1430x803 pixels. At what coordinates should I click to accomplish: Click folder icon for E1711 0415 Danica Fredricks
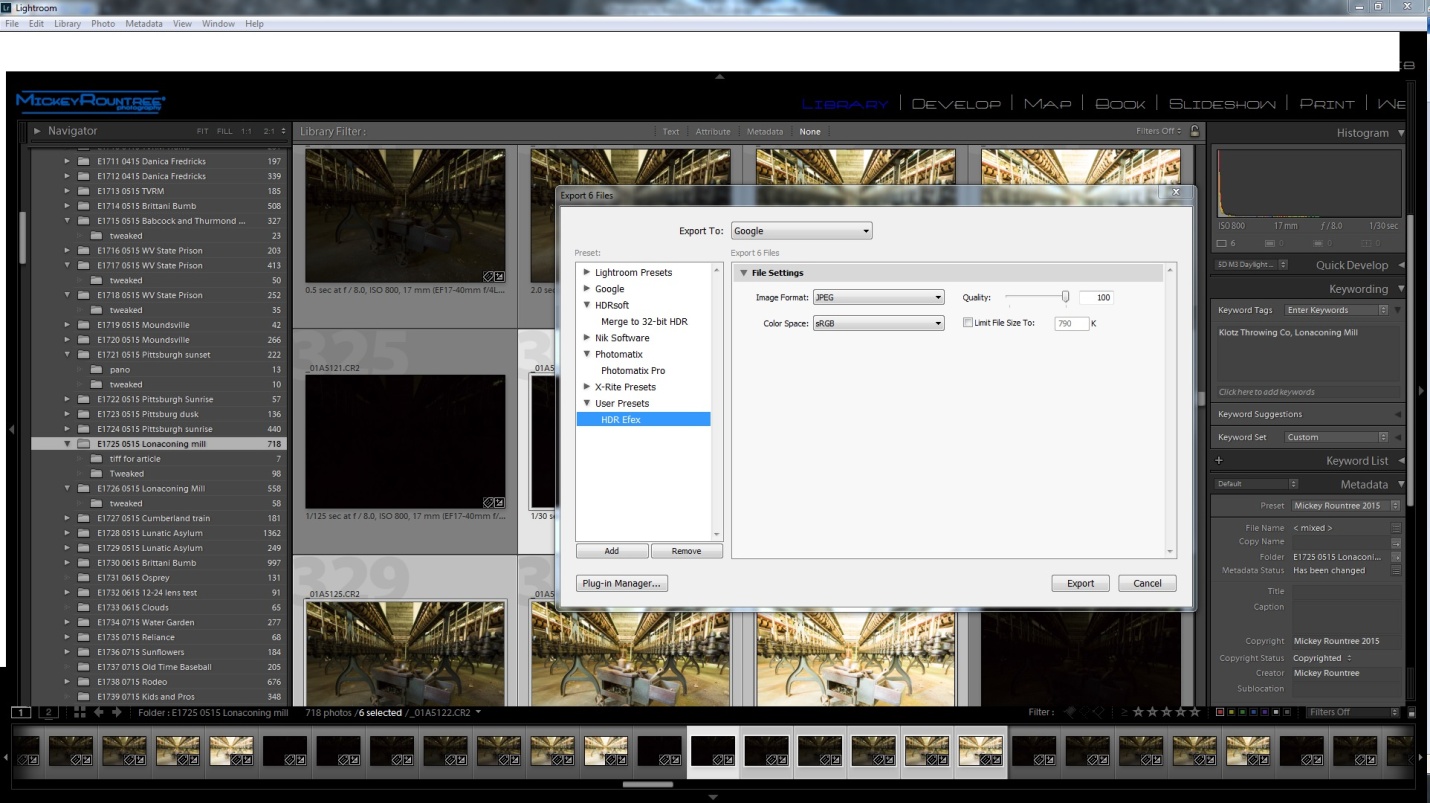tap(84, 161)
